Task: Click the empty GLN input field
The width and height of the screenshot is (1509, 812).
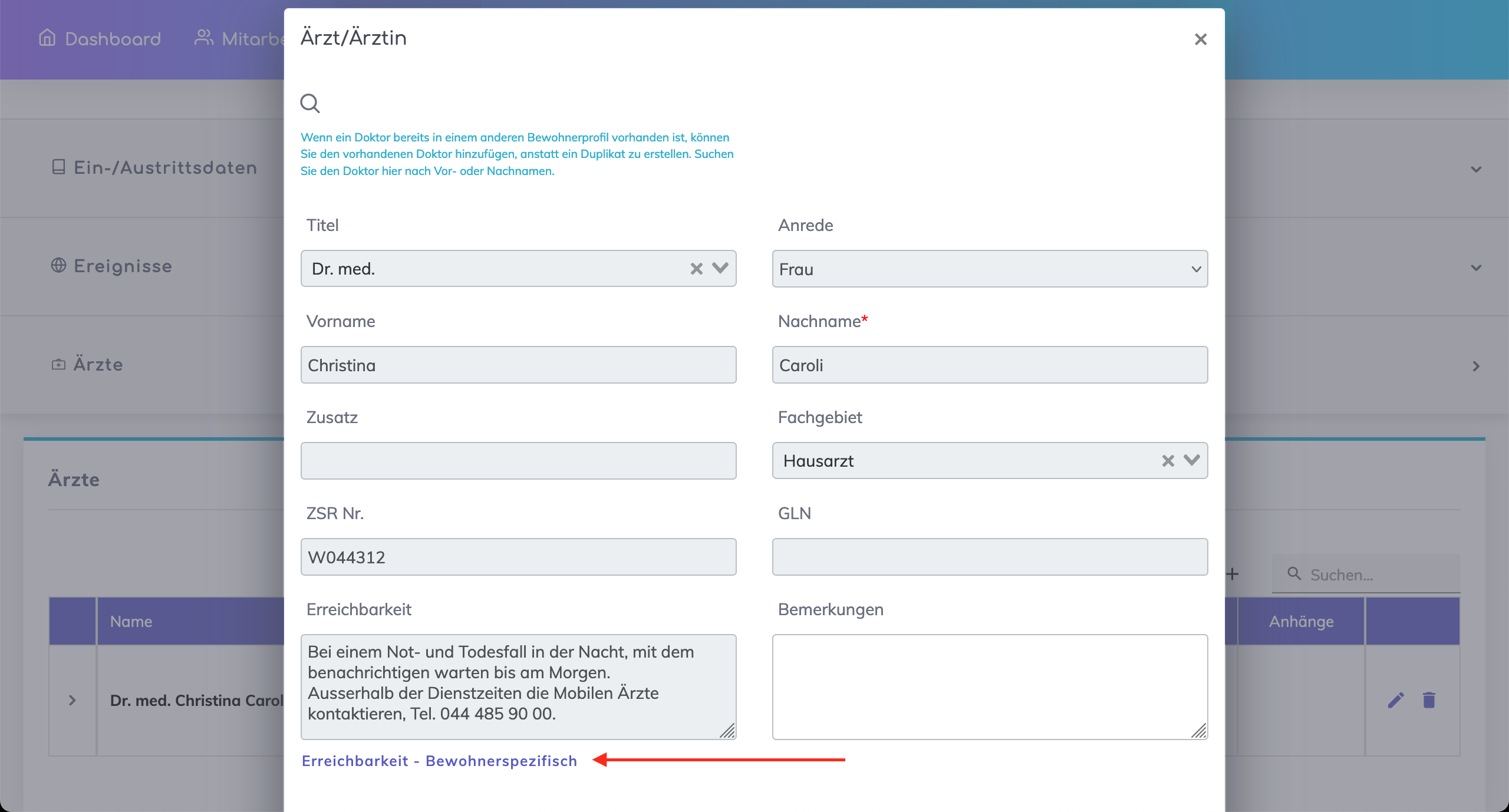Action: click(989, 557)
